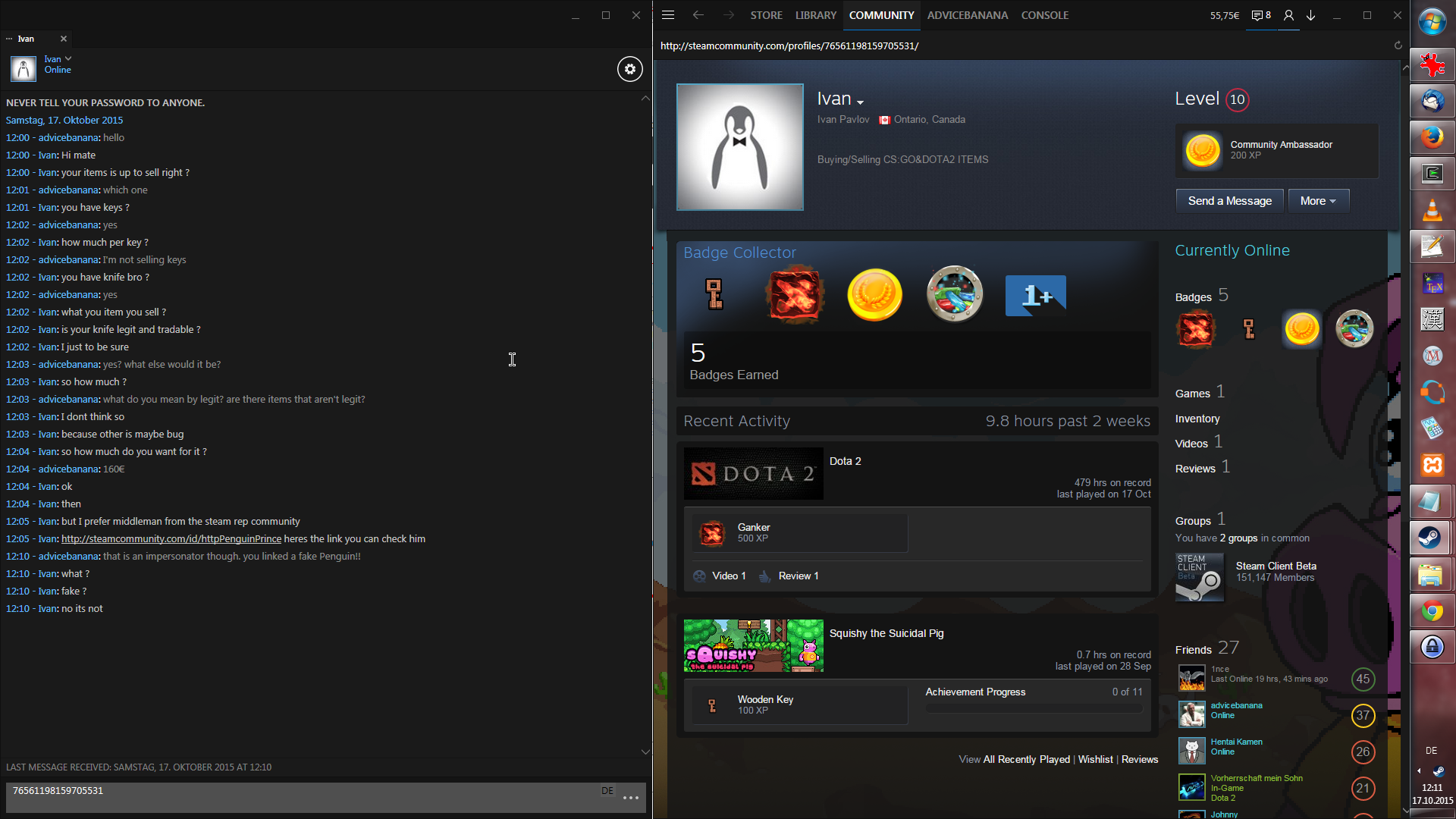The image size is (1456, 819).
Task: Open the More dropdown on profile
Action: [1318, 201]
